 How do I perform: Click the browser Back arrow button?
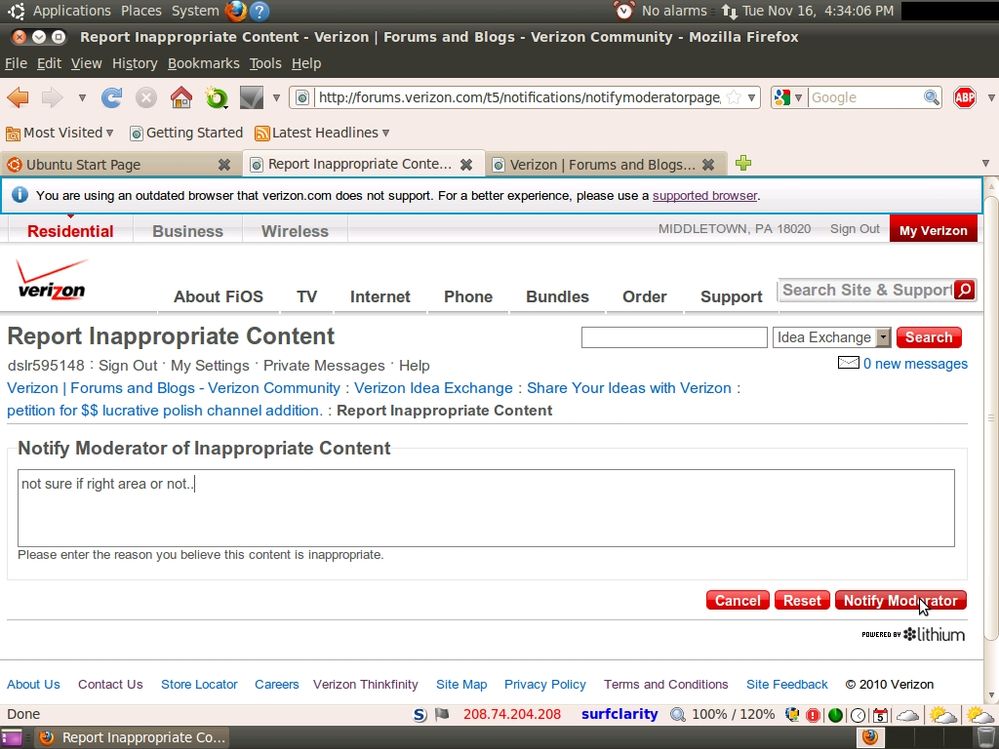click(x=18, y=97)
